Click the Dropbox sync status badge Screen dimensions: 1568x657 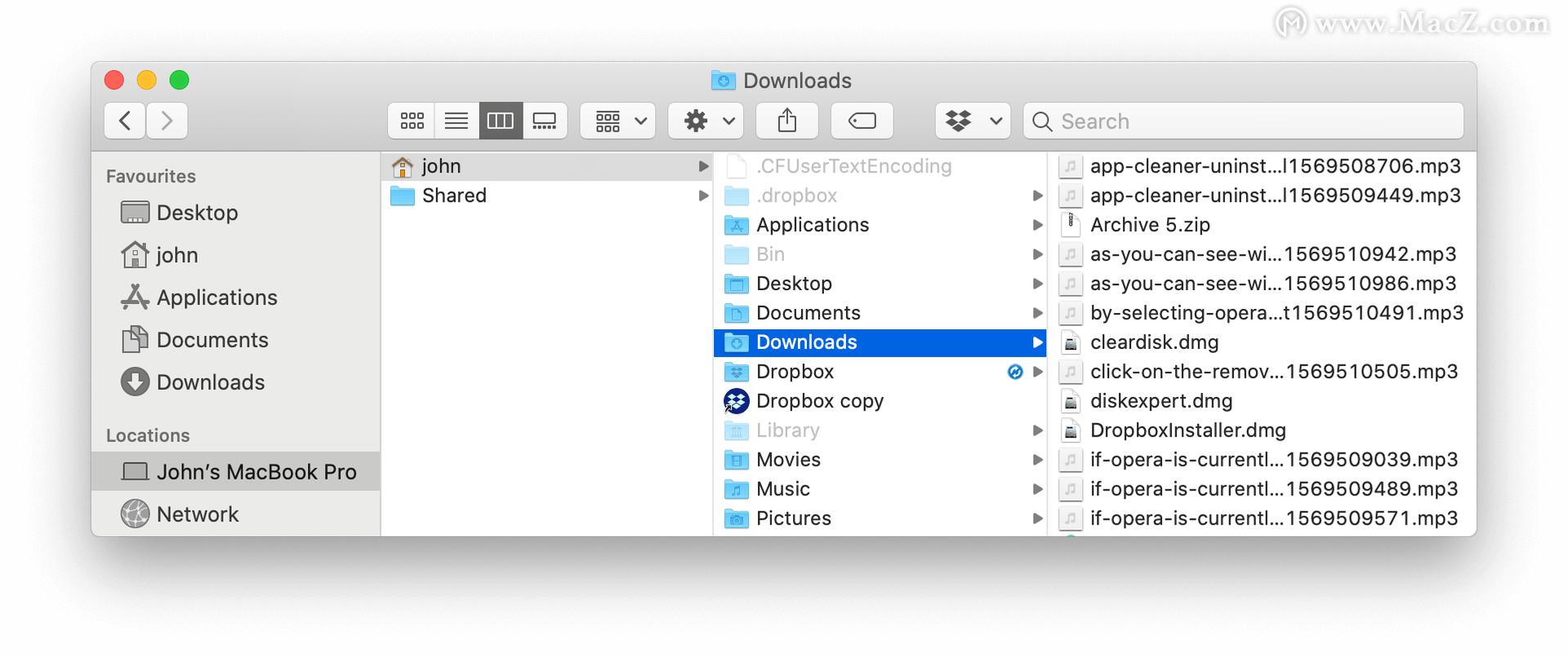[1015, 372]
